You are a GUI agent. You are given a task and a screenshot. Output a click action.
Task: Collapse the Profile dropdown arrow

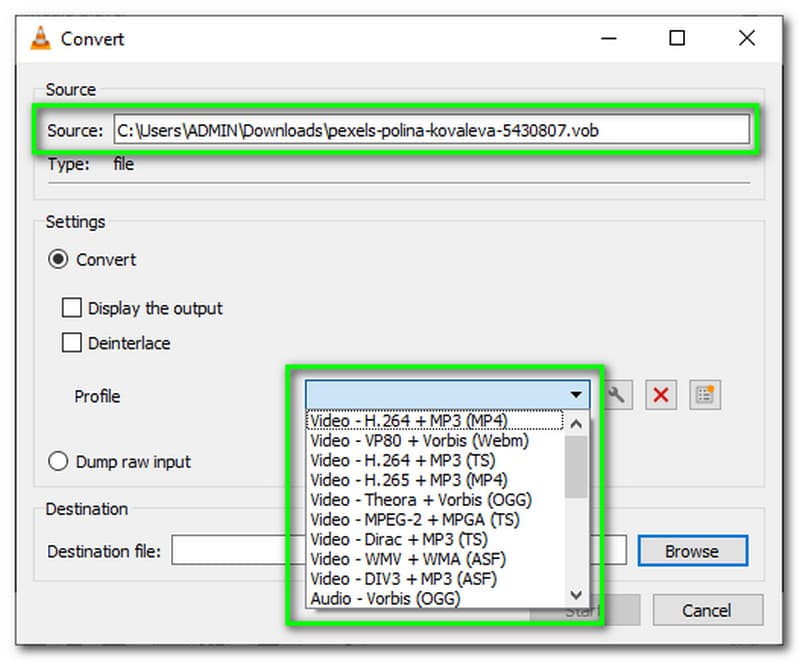point(575,395)
